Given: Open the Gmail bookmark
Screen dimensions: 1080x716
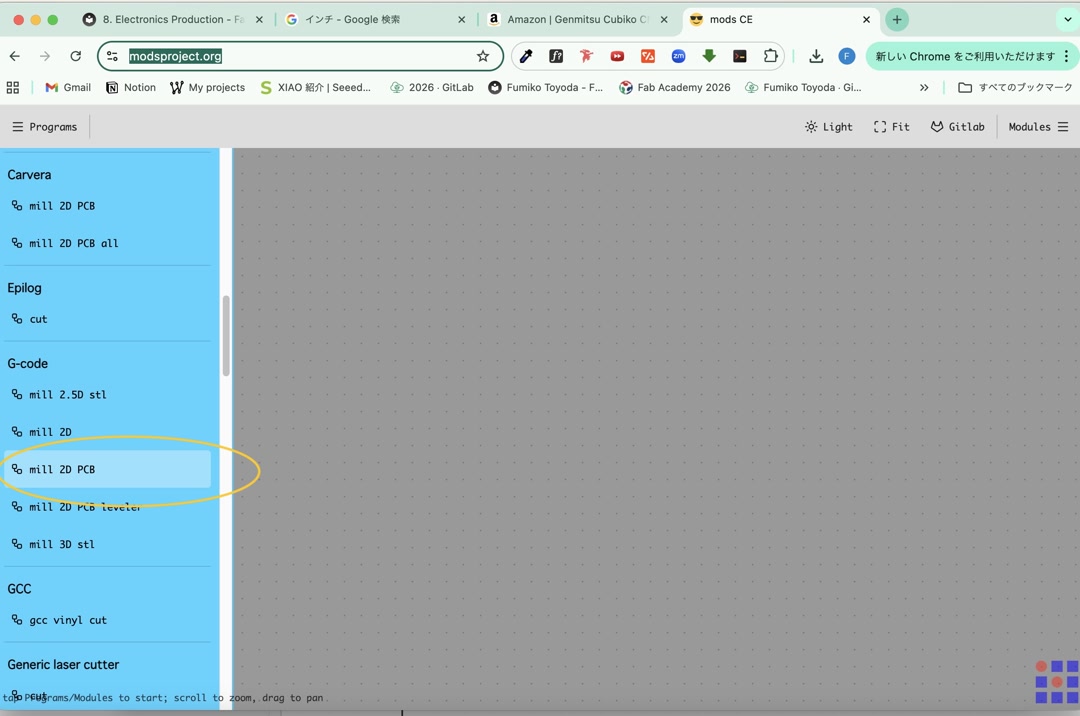Looking at the screenshot, I should click(68, 87).
